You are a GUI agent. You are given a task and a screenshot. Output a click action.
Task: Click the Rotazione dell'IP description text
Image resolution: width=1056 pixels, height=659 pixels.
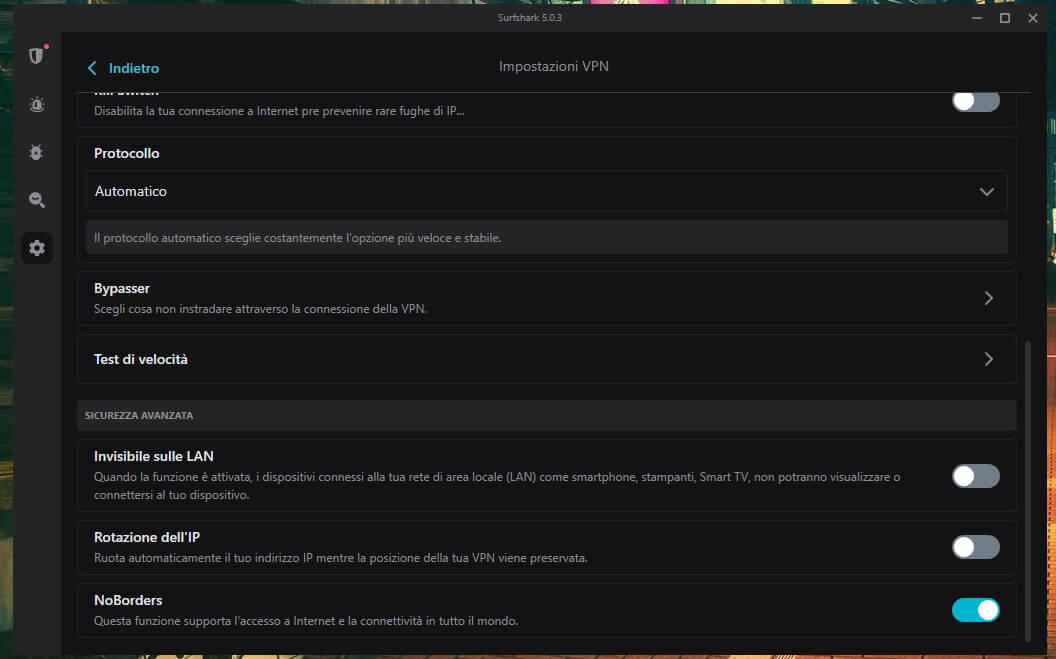(x=340, y=558)
